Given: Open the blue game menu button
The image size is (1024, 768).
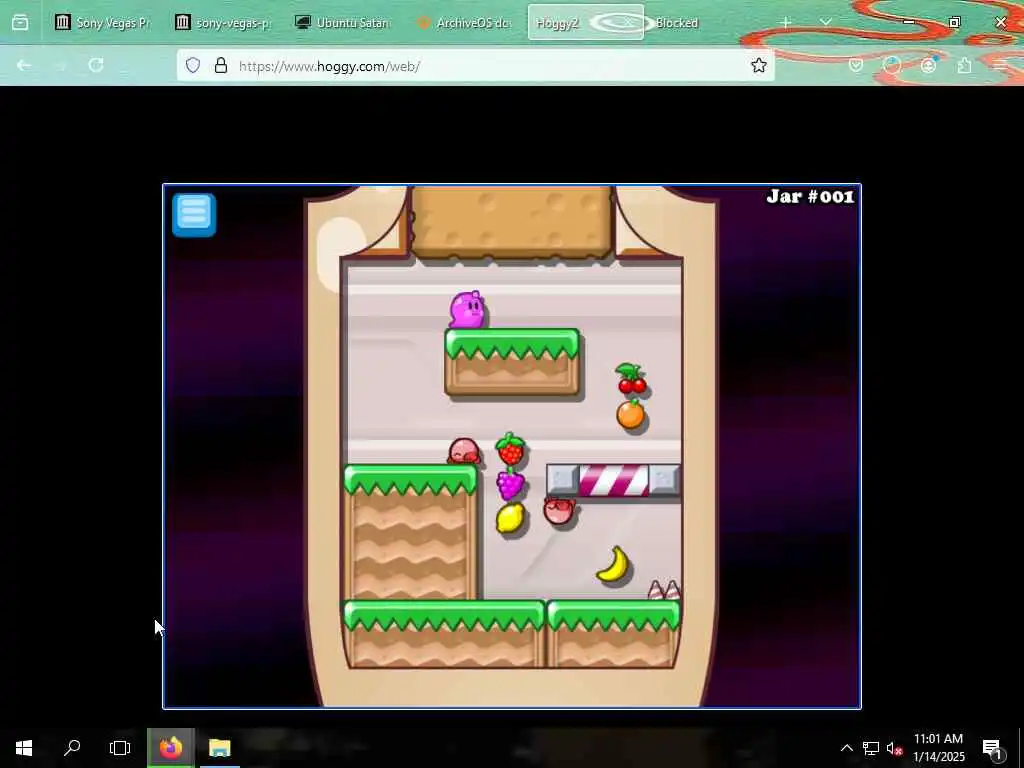Looking at the screenshot, I should (194, 215).
